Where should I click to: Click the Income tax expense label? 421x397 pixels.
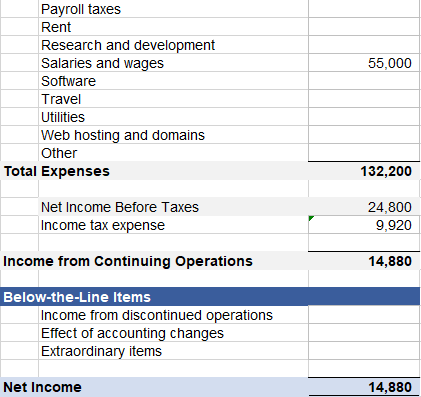103,225
